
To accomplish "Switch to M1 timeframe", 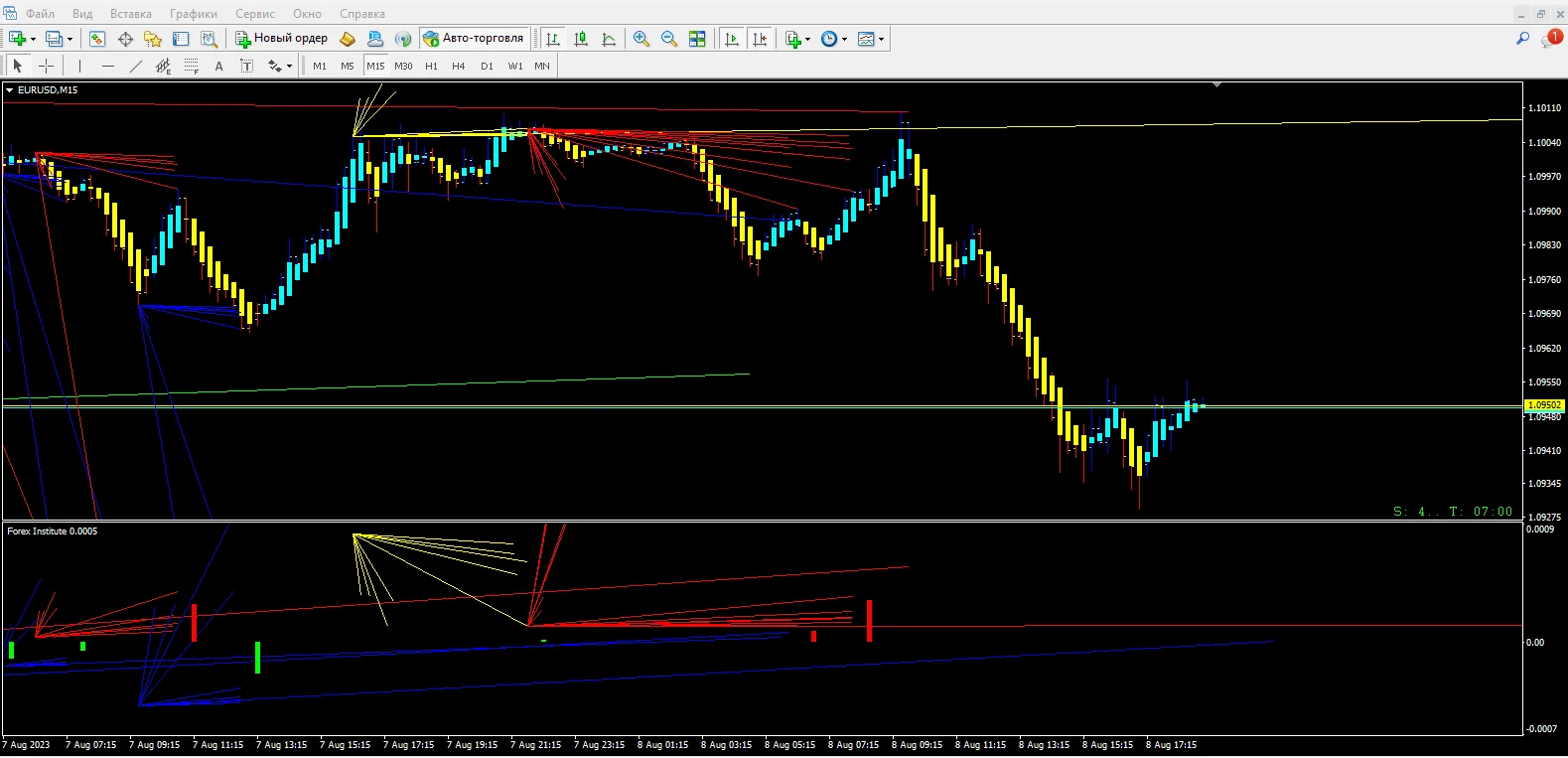I will 320,67.
